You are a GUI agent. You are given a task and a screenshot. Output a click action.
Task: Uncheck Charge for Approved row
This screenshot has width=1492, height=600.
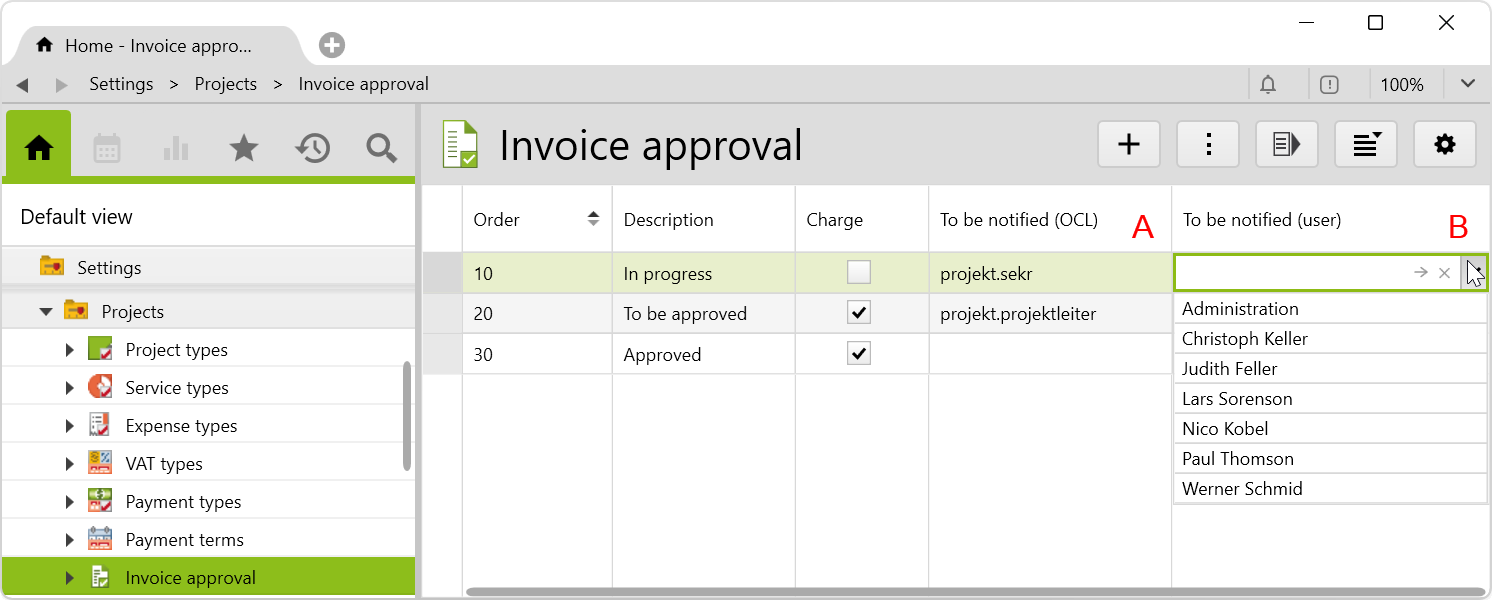[x=858, y=353]
